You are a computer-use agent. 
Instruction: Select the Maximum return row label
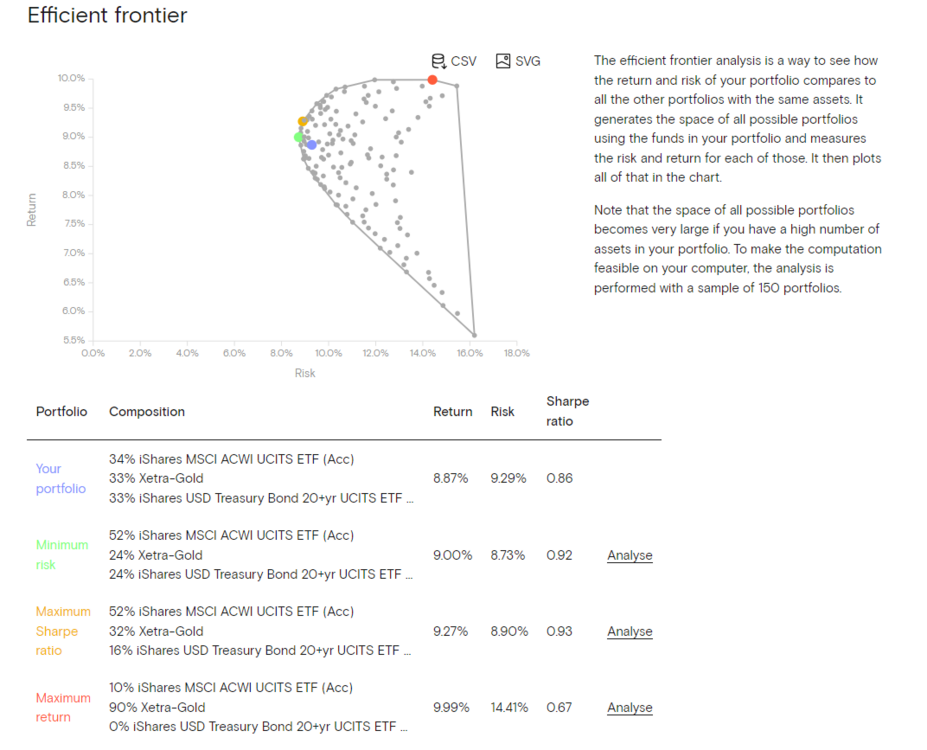(62, 707)
